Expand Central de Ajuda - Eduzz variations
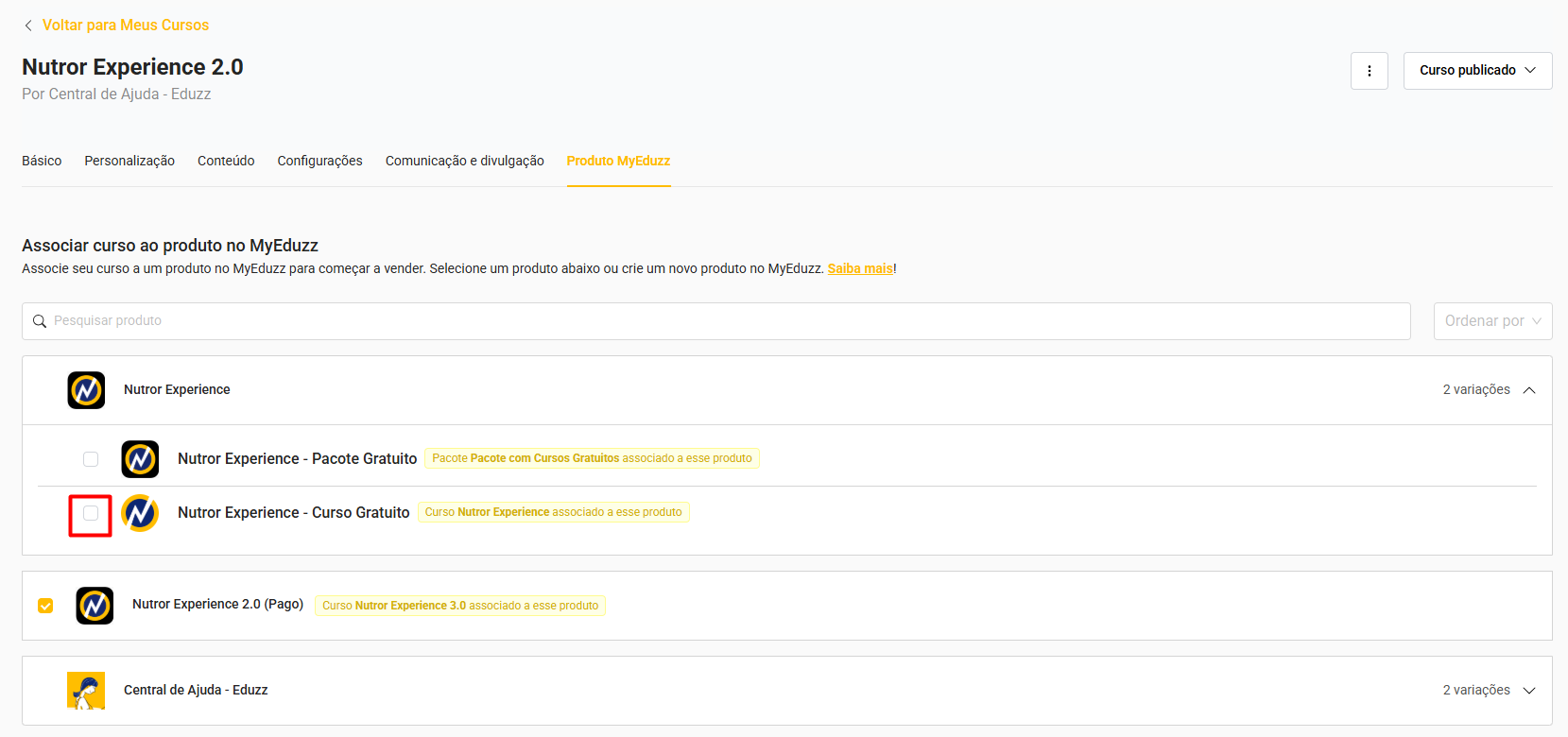 (x=1529, y=691)
